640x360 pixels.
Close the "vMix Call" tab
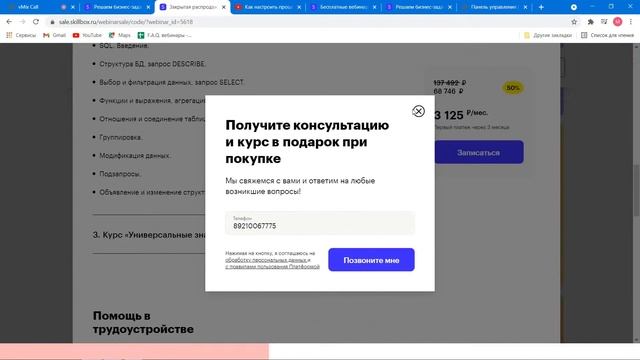coord(73,7)
